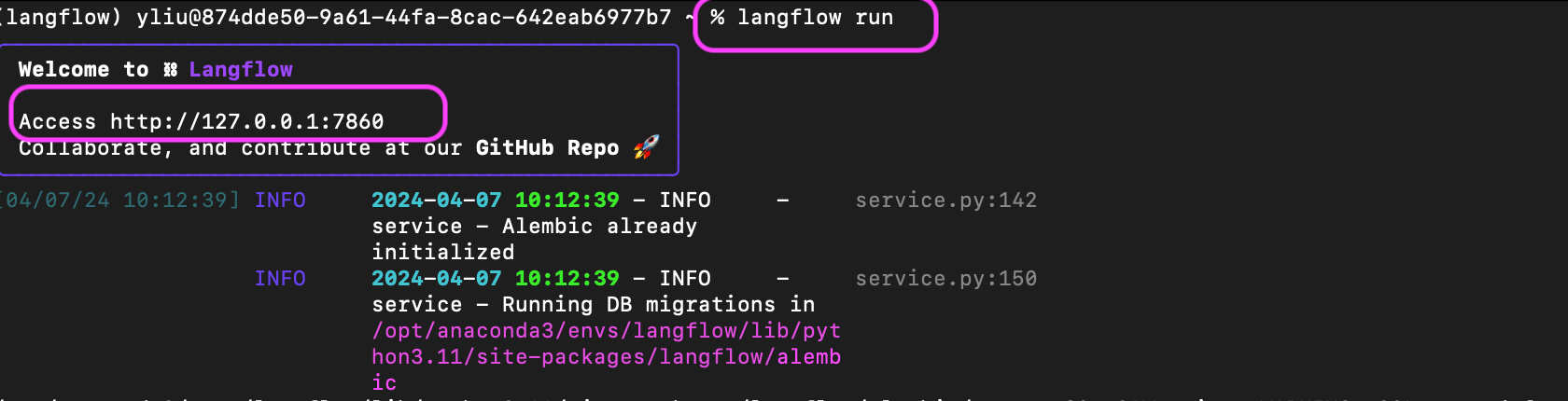Click the "Welcome to" banner text
This screenshot has height=401, width=1568.
(83, 70)
